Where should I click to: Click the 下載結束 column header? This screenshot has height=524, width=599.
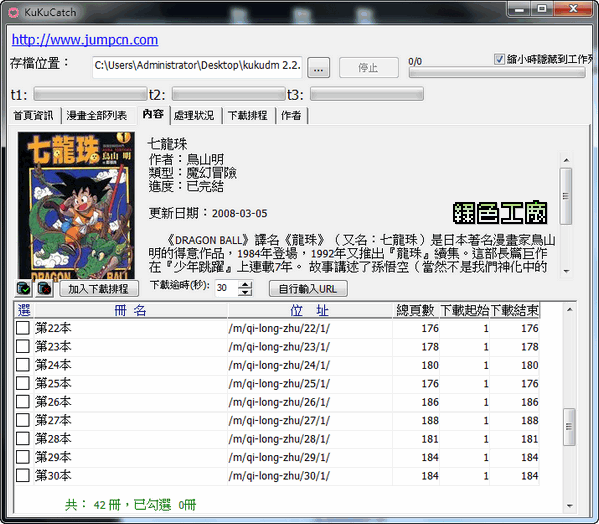[515, 310]
